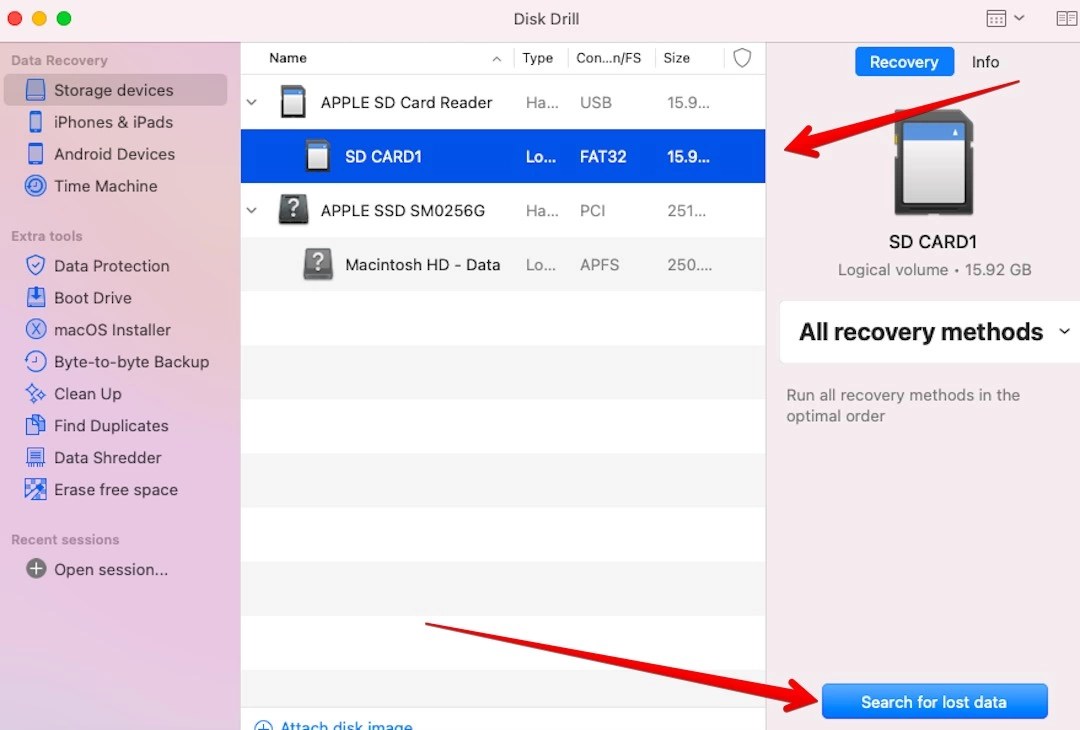Click the Type column header
Viewport: 1080px width, 730px height.
pyautogui.click(x=537, y=58)
